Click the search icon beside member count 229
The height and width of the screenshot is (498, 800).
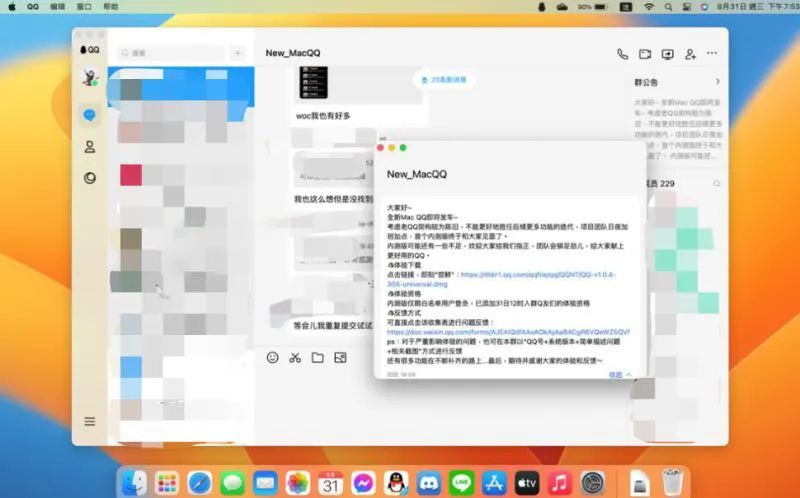tap(716, 184)
